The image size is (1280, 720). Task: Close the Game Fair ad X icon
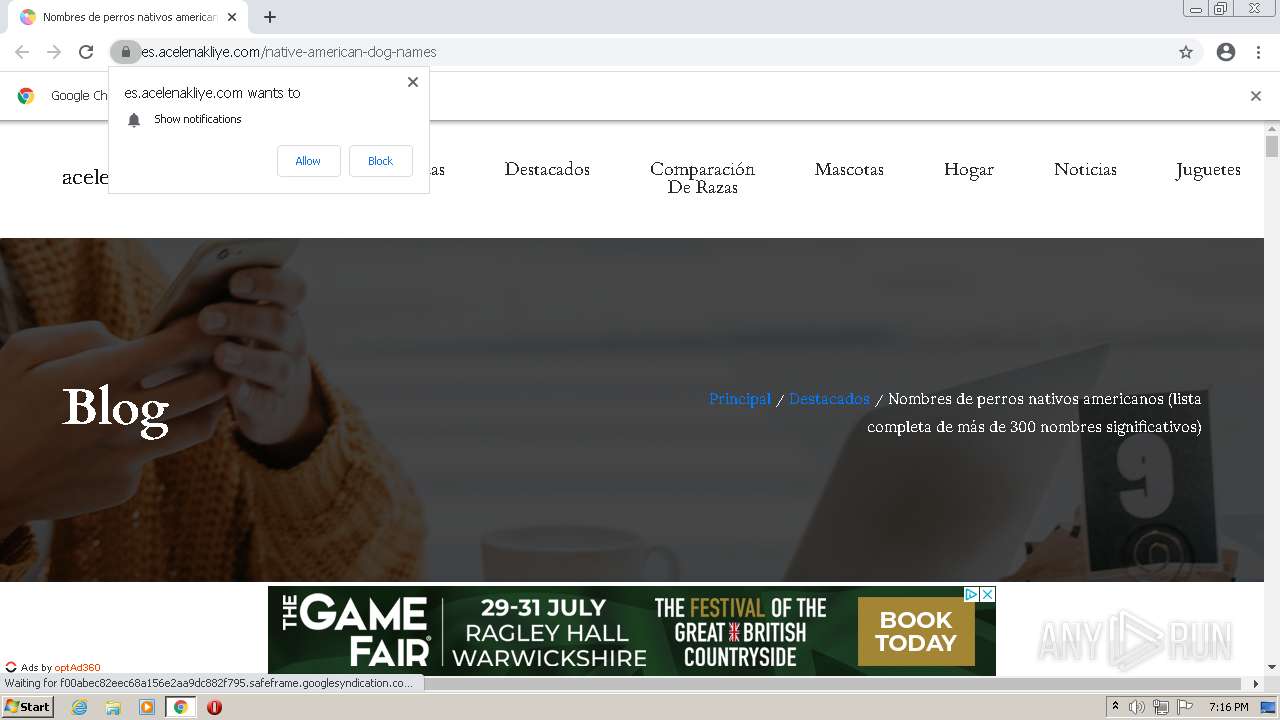[987, 594]
